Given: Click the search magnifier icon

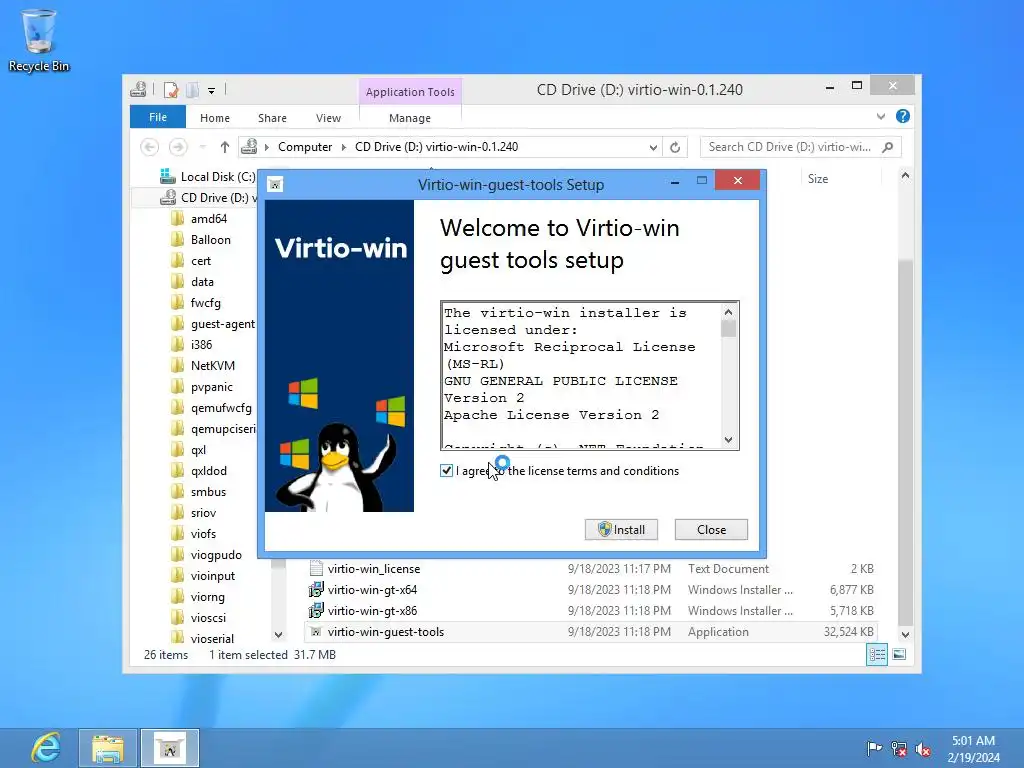Looking at the screenshot, I should click(x=888, y=147).
